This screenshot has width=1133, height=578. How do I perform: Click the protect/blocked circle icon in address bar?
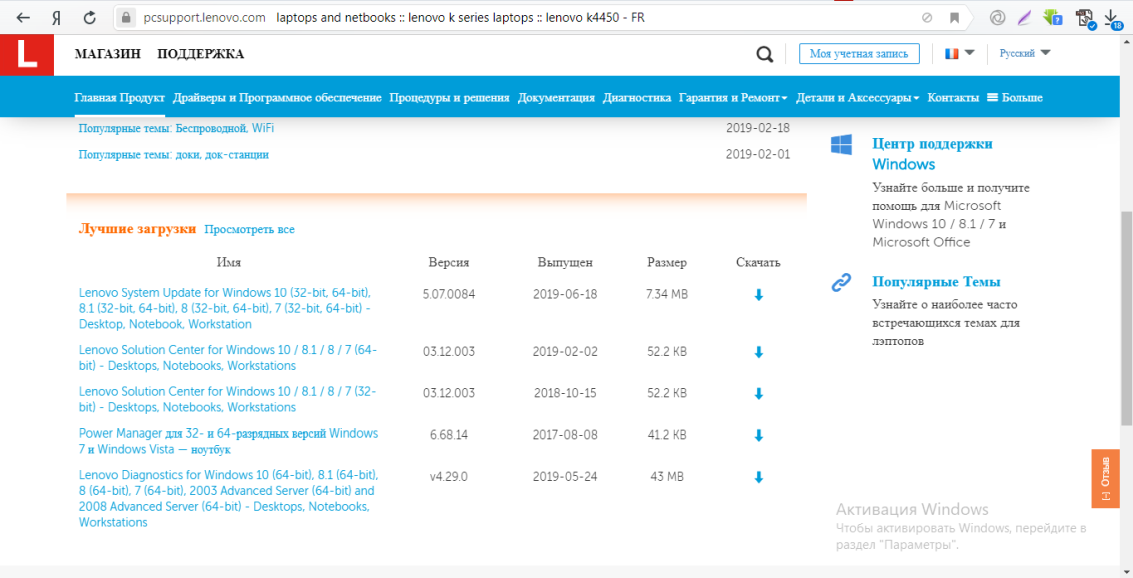coord(927,17)
